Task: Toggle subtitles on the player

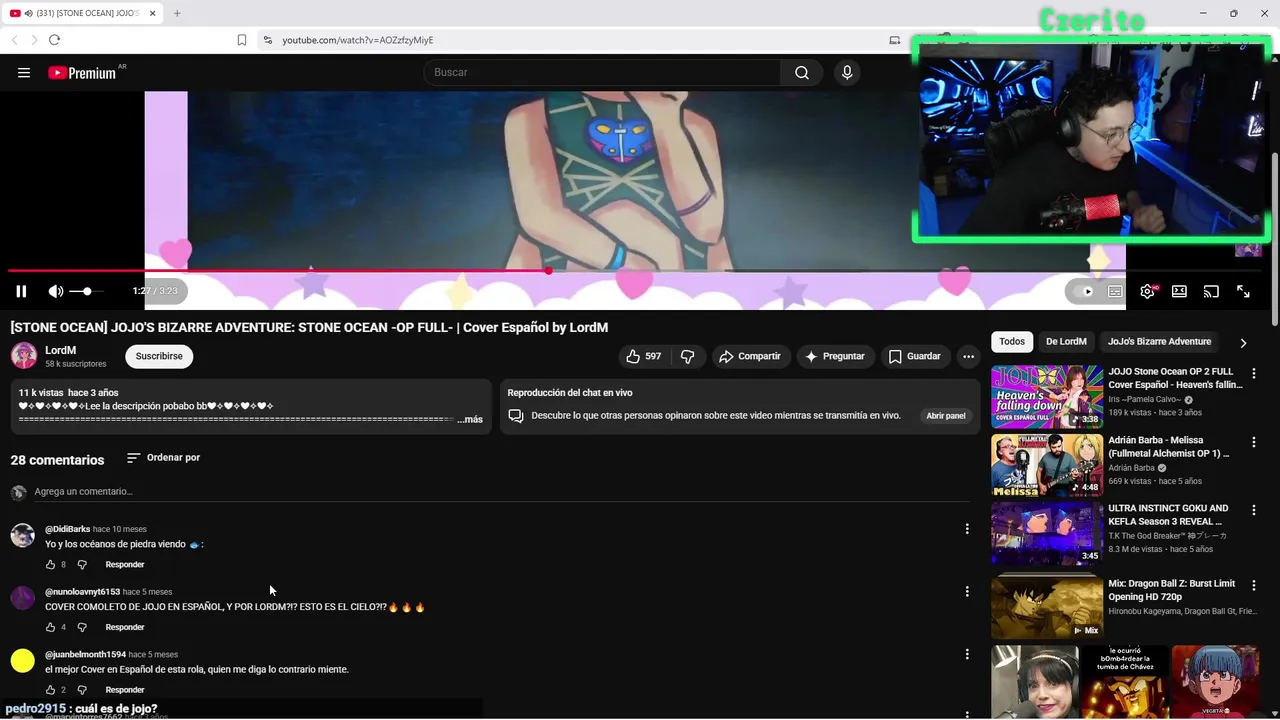Action: [x=1115, y=291]
